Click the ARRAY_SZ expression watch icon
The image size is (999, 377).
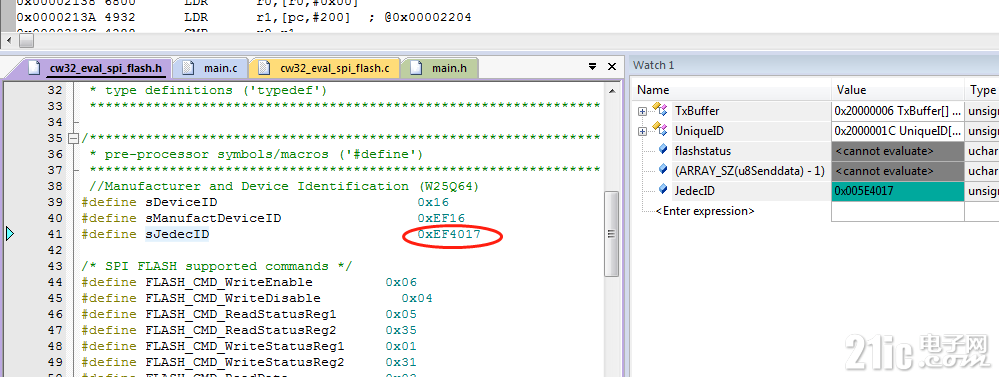[663, 170]
